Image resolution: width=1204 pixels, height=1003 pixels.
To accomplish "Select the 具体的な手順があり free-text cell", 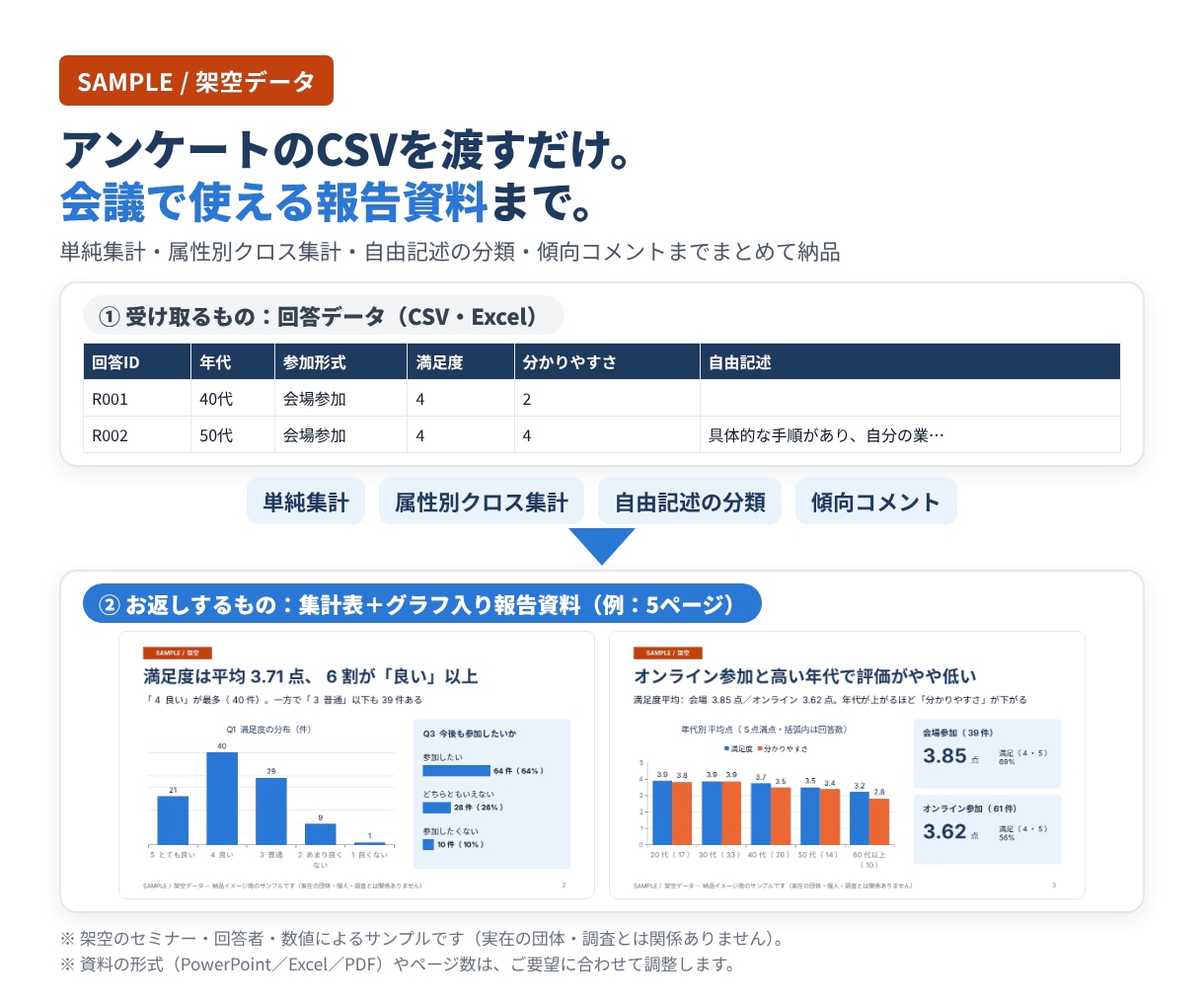I will click(x=910, y=435).
